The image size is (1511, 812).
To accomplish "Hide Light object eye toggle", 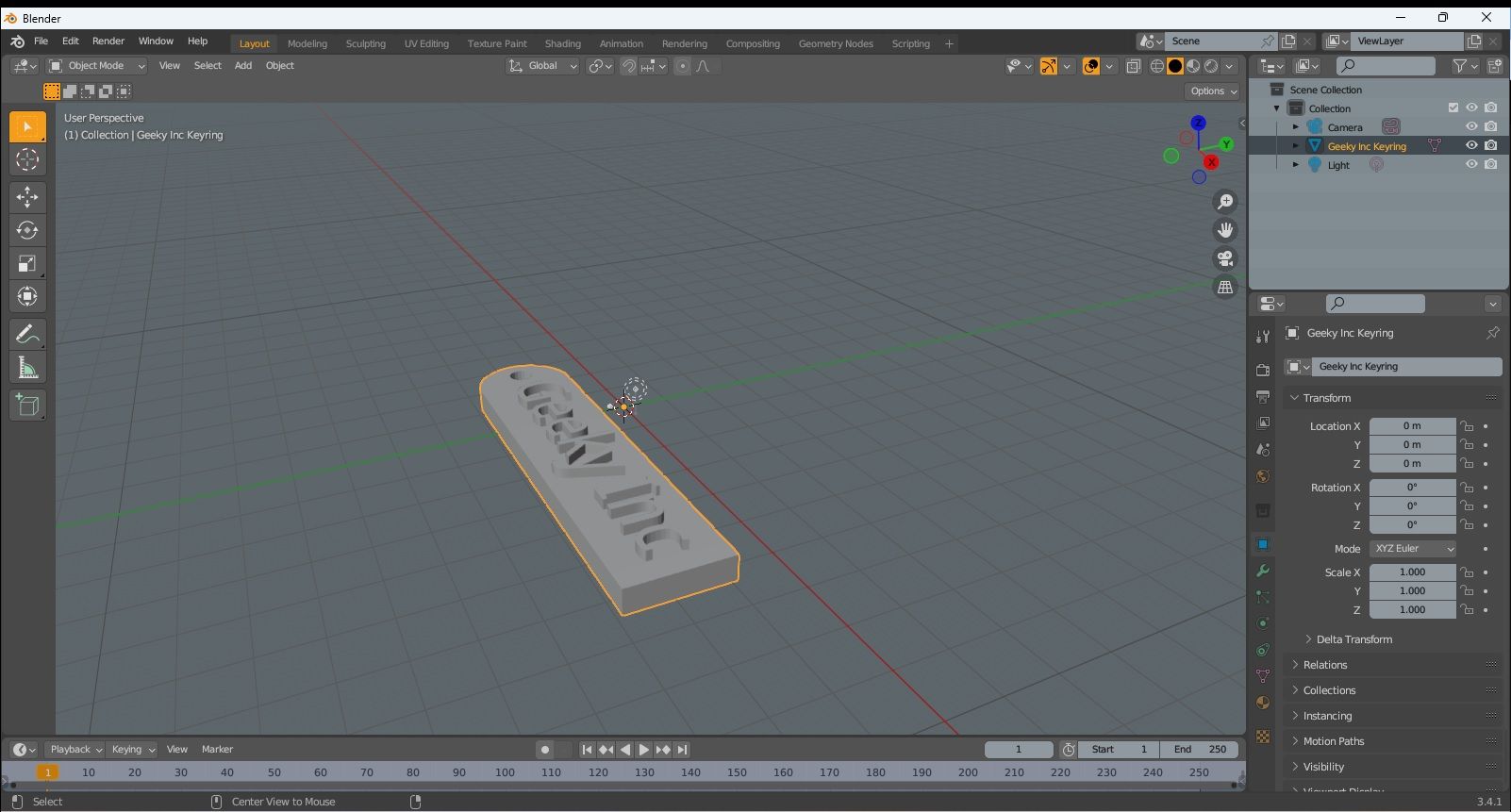I will pyautogui.click(x=1471, y=164).
